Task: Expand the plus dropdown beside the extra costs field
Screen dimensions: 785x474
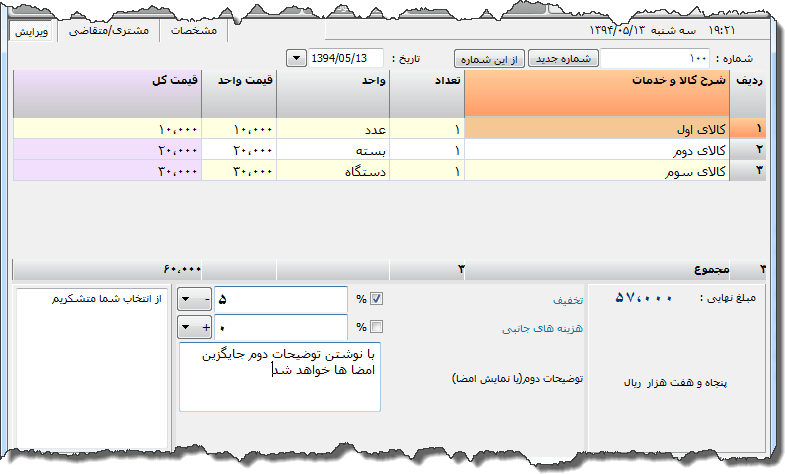Action: (x=192, y=326)
